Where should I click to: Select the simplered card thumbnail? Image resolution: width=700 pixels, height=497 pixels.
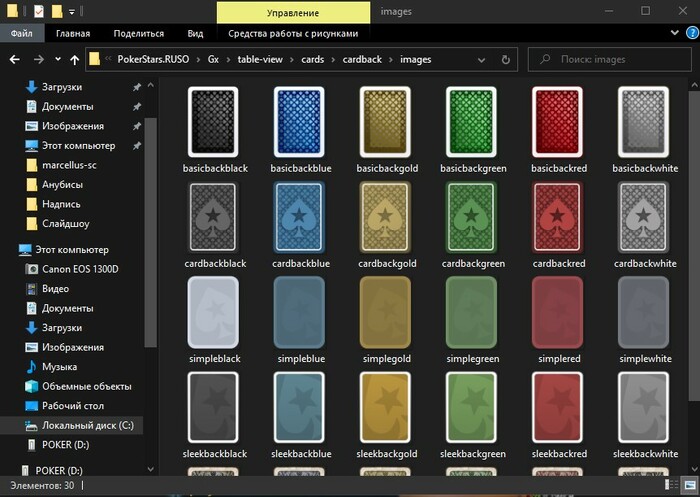click(x=558, y=312)
